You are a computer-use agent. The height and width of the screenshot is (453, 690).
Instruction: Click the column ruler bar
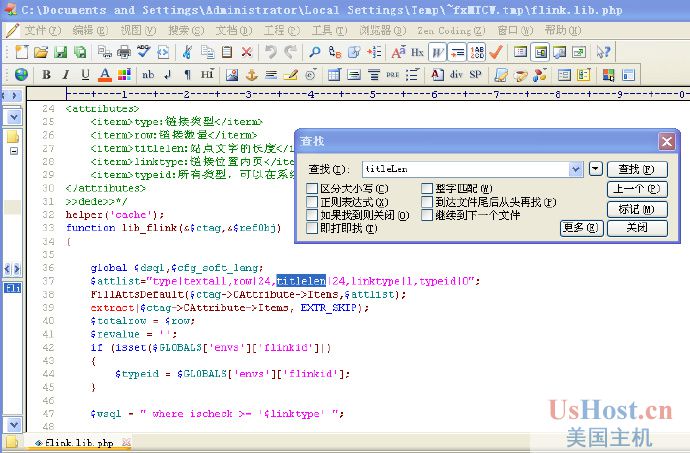coord(357,94)
